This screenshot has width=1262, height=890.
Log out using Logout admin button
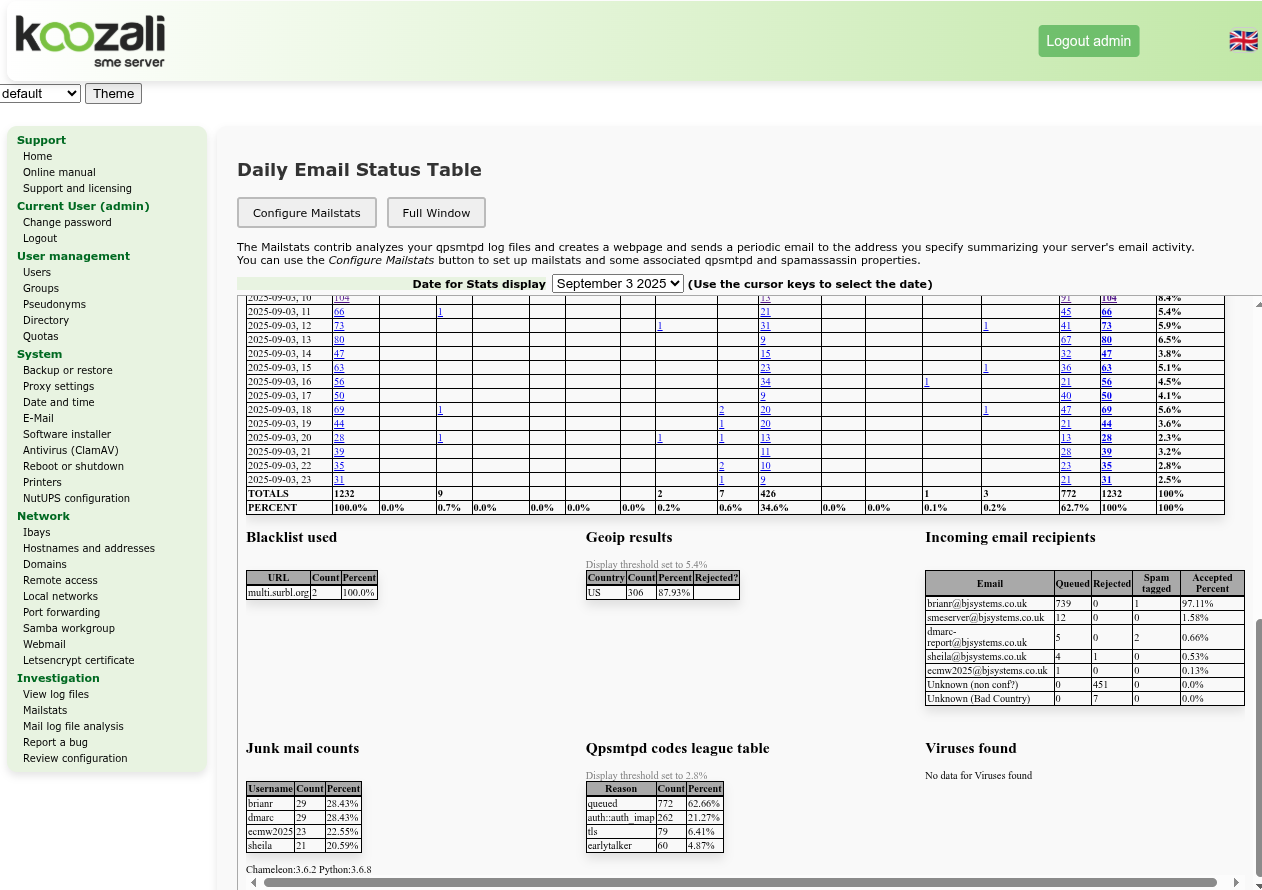[x=1088, y=41]
